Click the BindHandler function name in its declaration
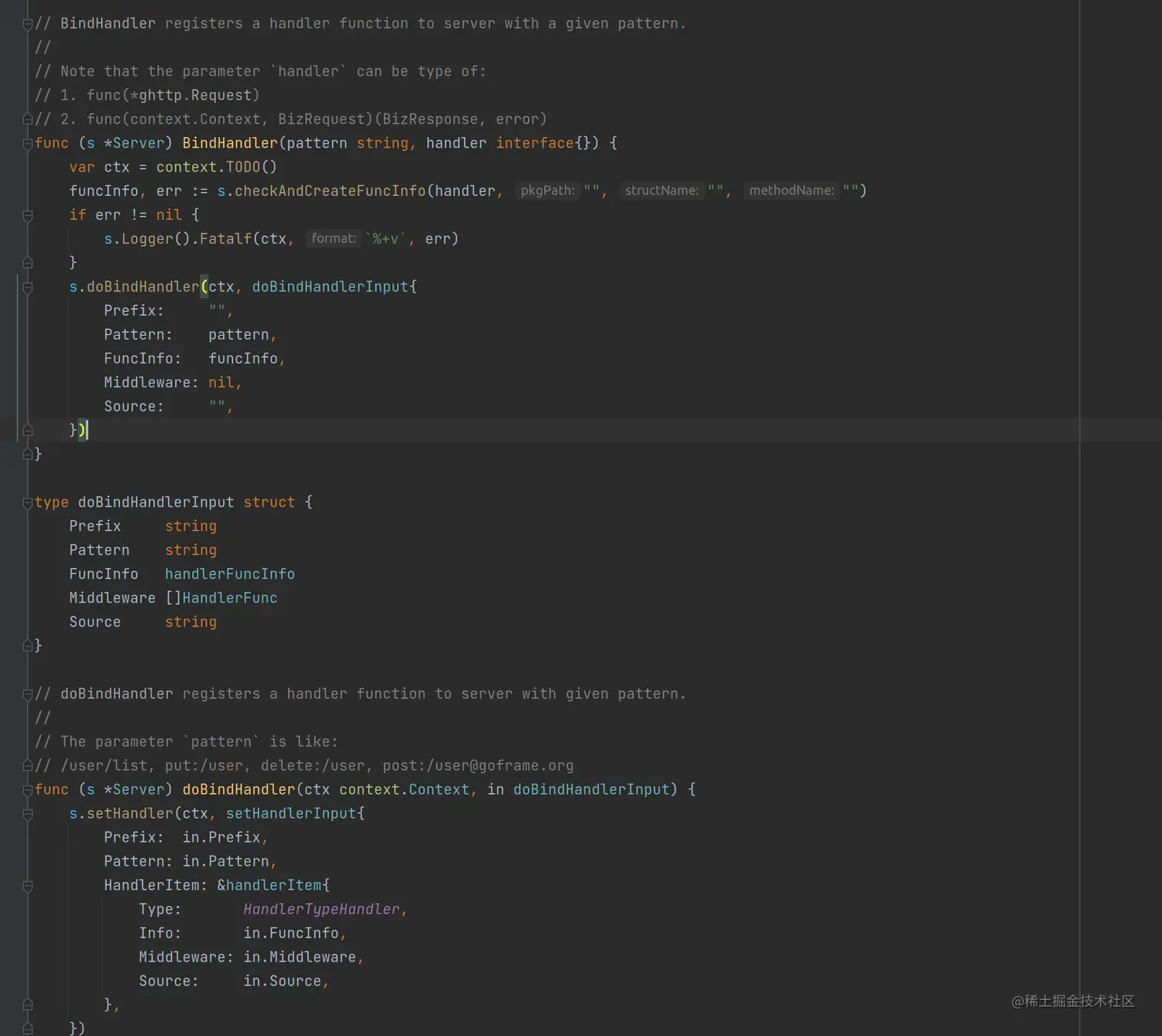The height and width of the screenshot is (1036, 1162). [x=230, y=143]
